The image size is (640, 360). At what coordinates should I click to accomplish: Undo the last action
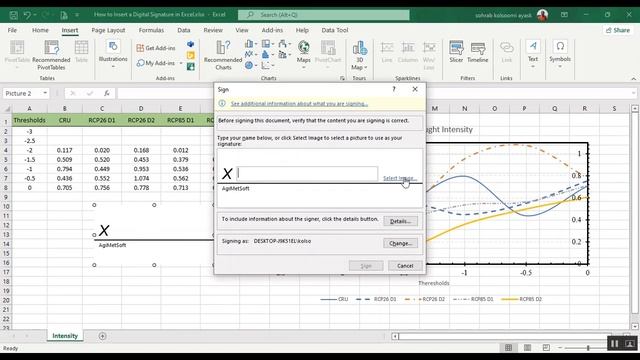pyautogui.click(x=27, y=15)
